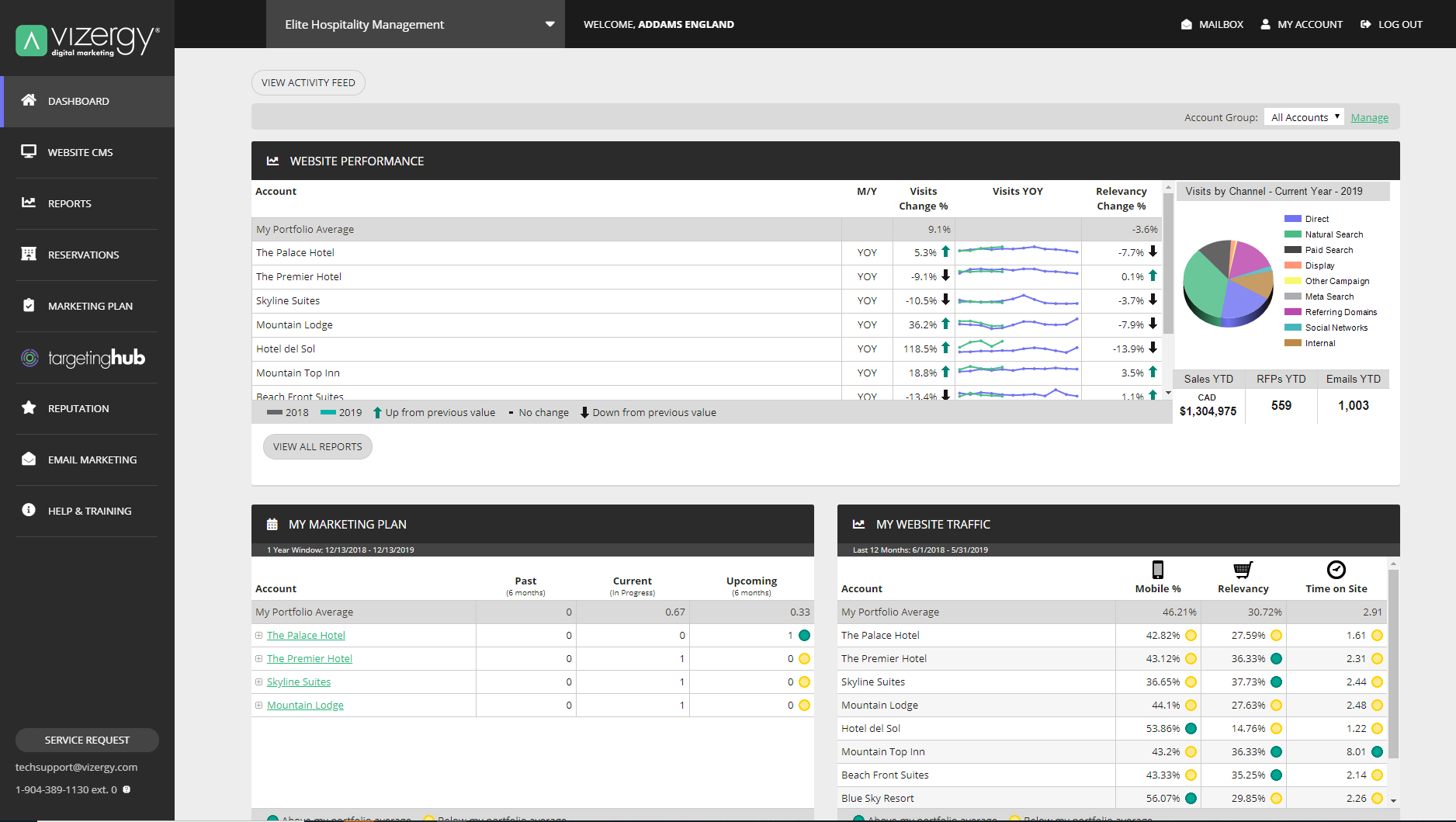1456x822 pixels.
Task: Open the Elite Hospitality Management account dropdown
Action: click(415, 24)
